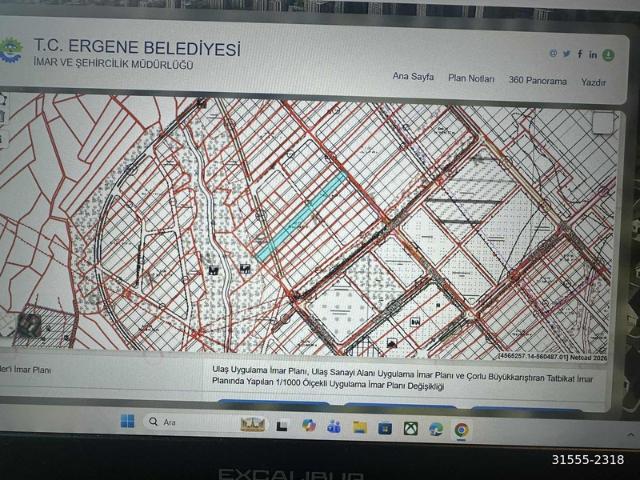Click the Netcad 2026 coordinate readout
The image size is (640, 480).
553,357
